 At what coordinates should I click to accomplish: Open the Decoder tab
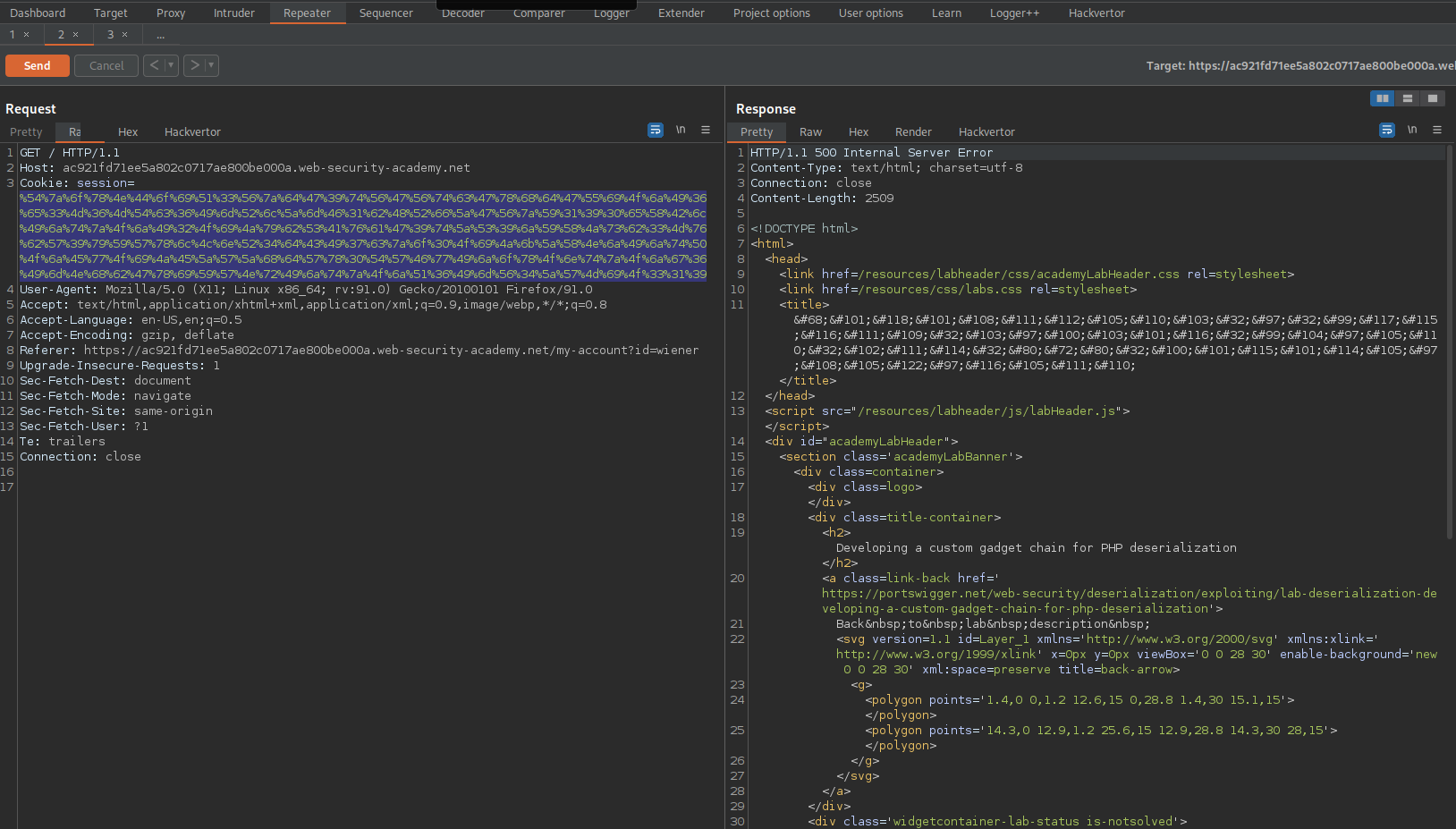tap(463, 13)
